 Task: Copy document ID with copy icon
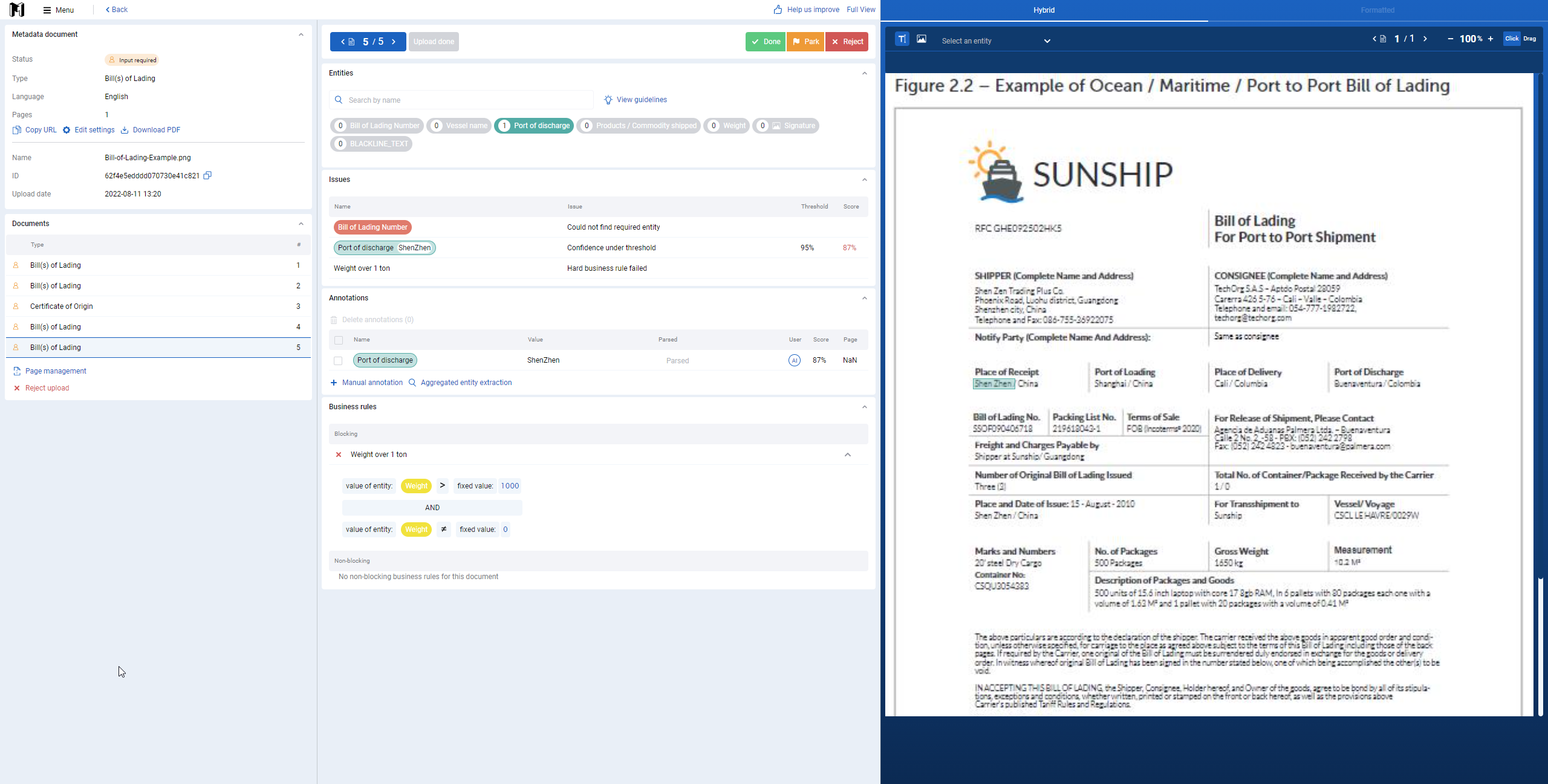point(207,175)
